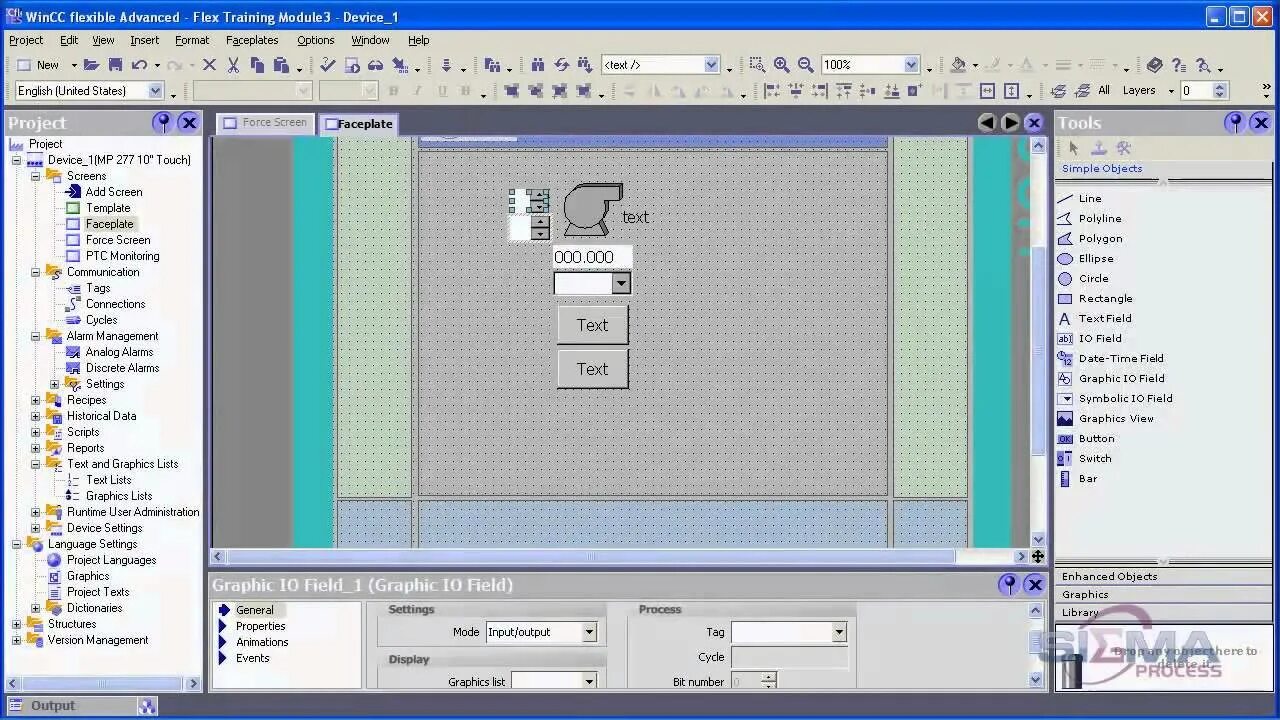The height and width of the screenshot is (720, 1280).
Task: Switch to the Force Screen tab
Action: 265,123
